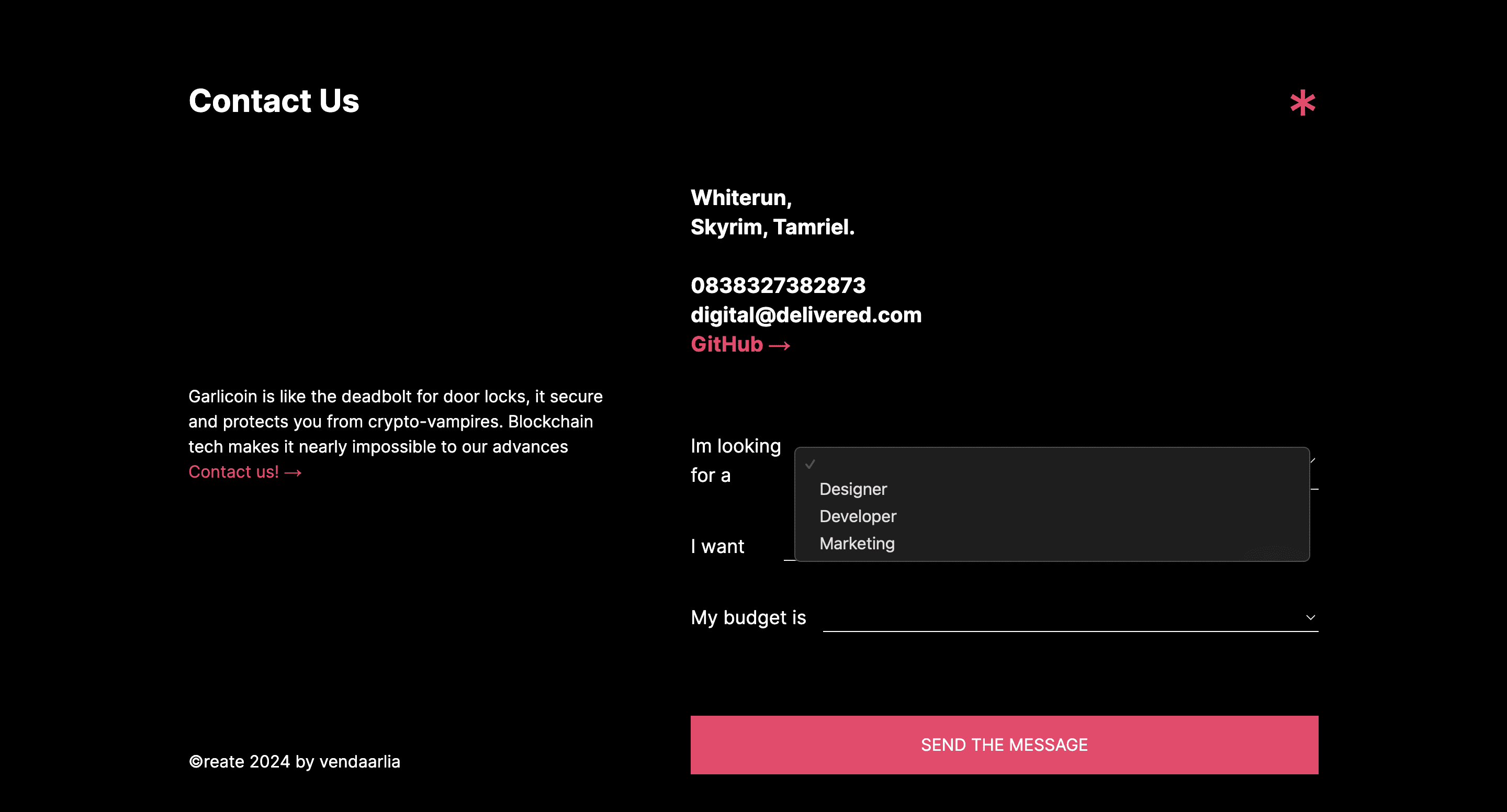Choose Designer from the dropdown list
Image resolution: width=1507 pixels, height=812 pixels.
tap(853, 489)
